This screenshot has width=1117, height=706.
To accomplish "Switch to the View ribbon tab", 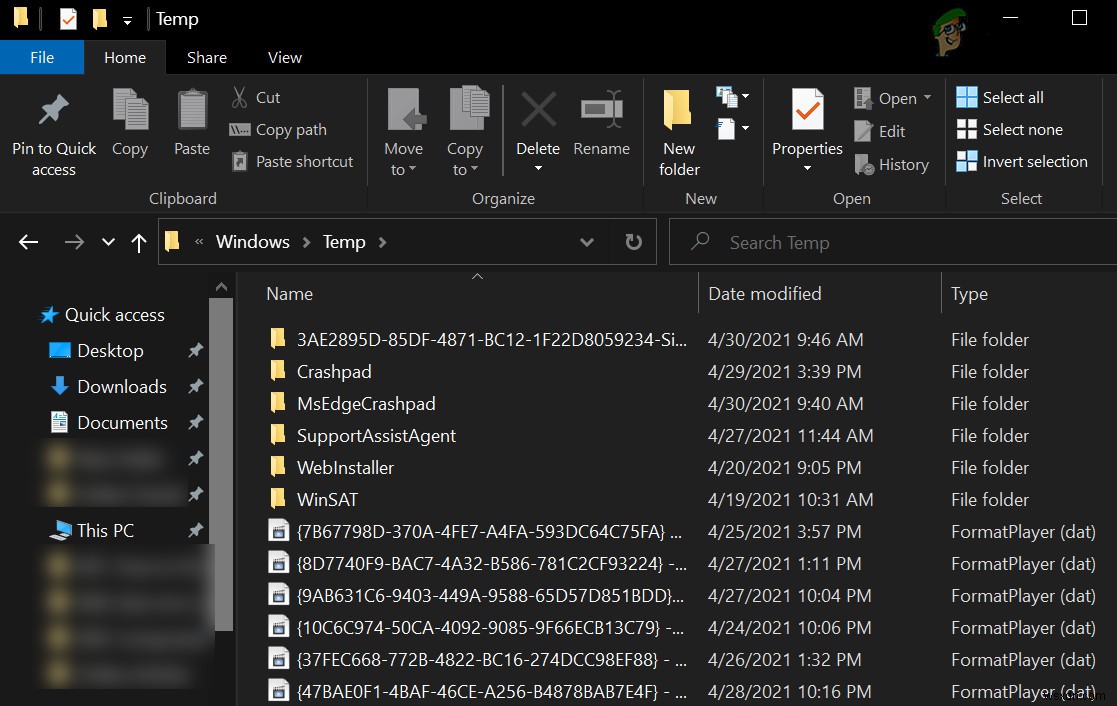I will pos(284,57).
